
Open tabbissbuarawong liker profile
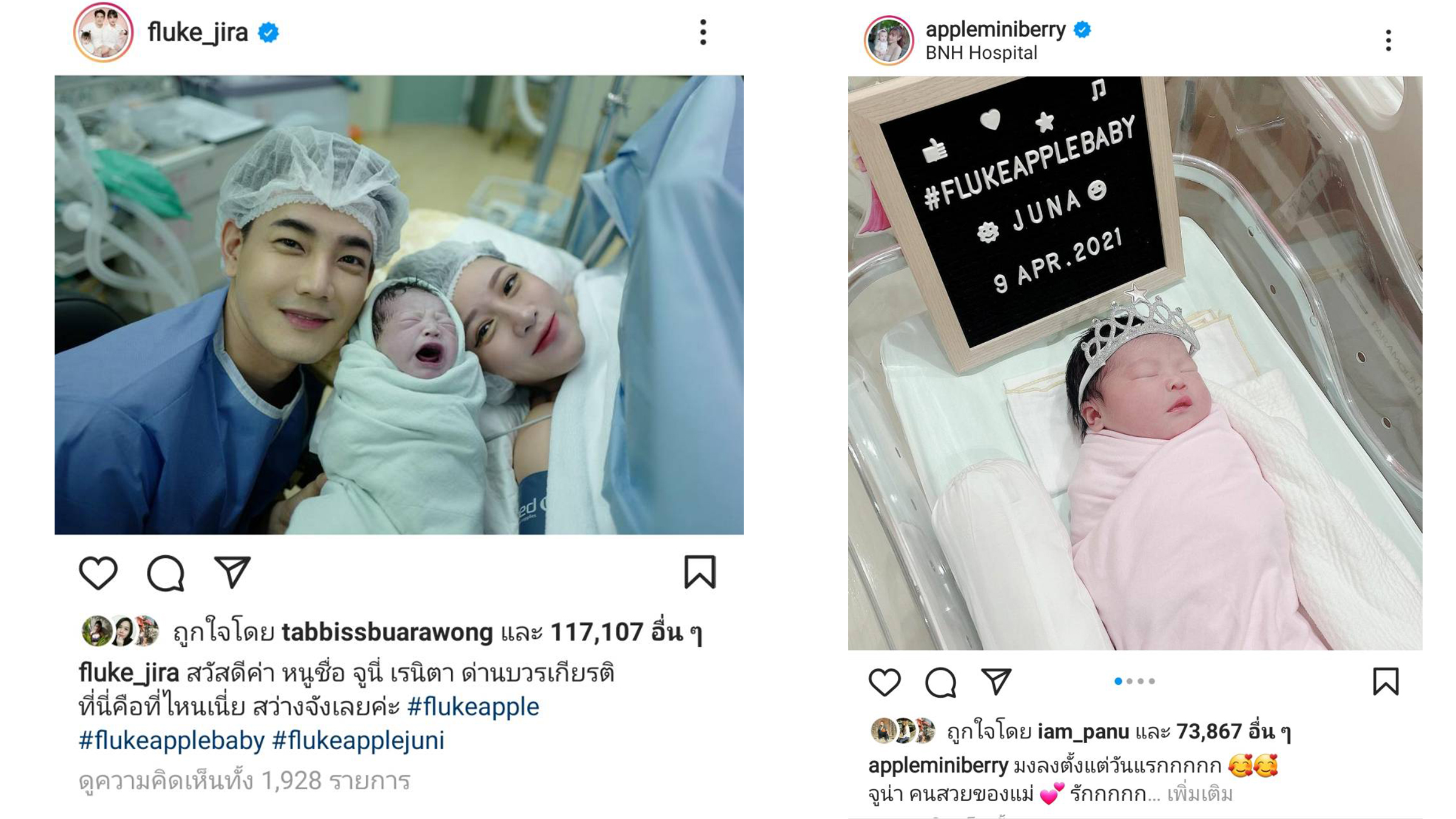tap(387, 632)
